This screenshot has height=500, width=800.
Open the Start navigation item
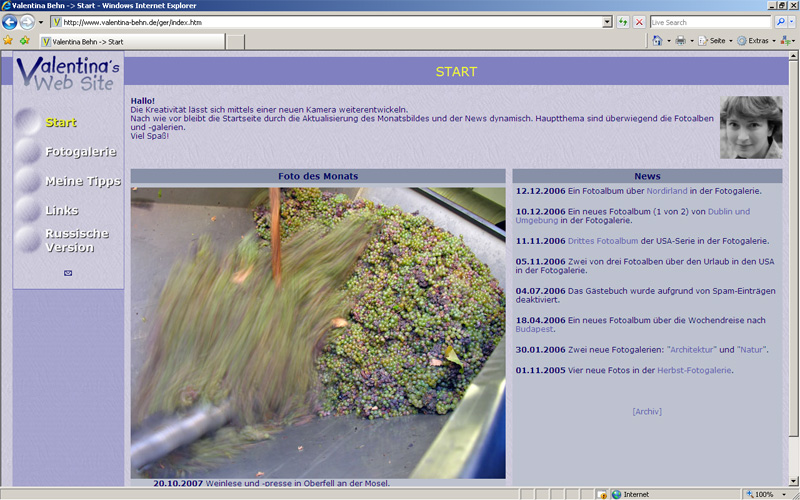click(61, 122)
